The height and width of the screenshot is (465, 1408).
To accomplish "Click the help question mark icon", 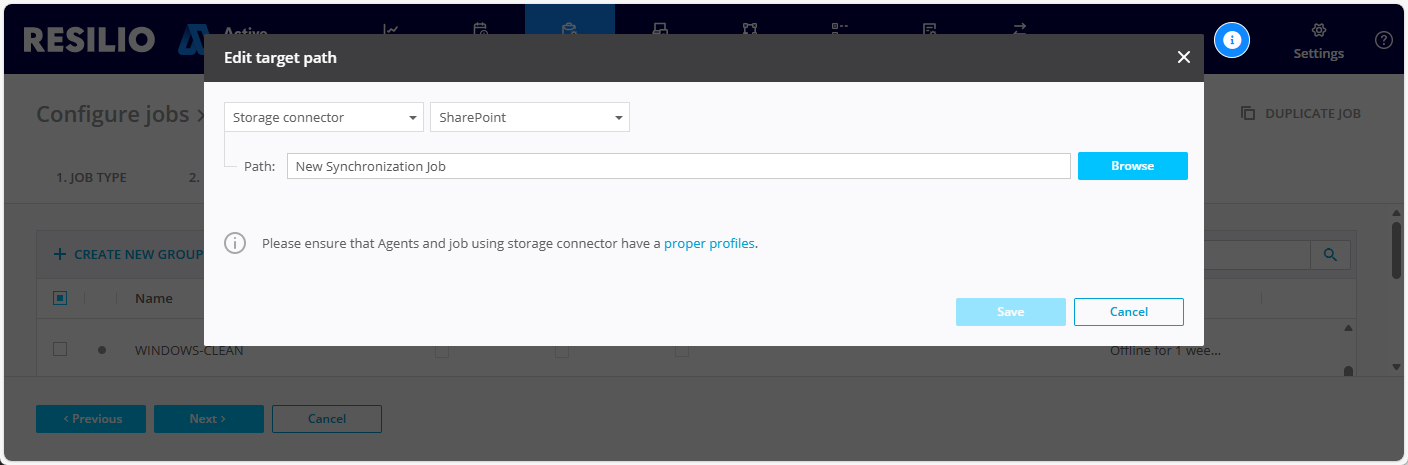I will tap(1384, 40).
